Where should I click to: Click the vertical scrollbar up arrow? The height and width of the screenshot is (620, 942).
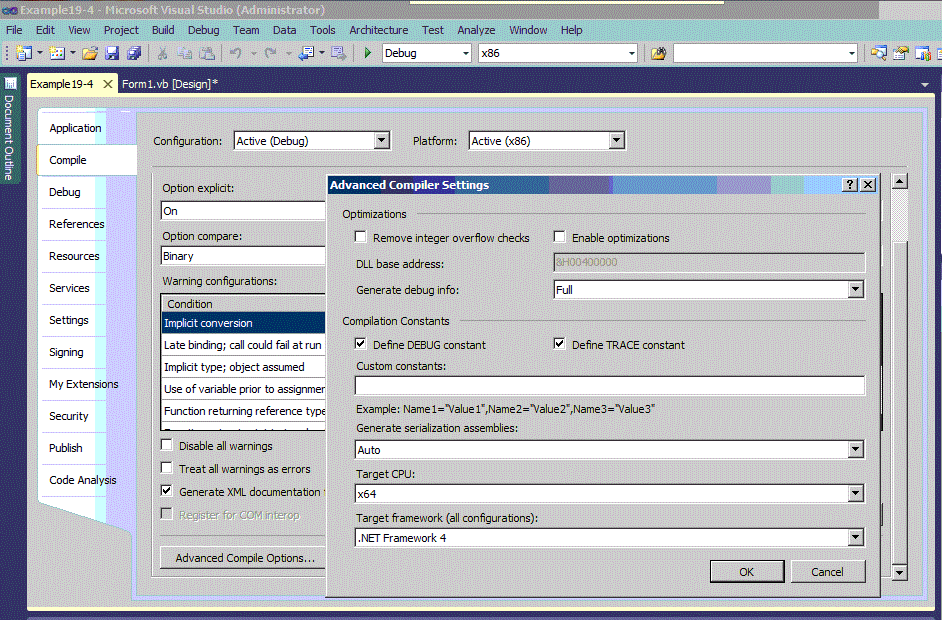[x=899, y=181]
